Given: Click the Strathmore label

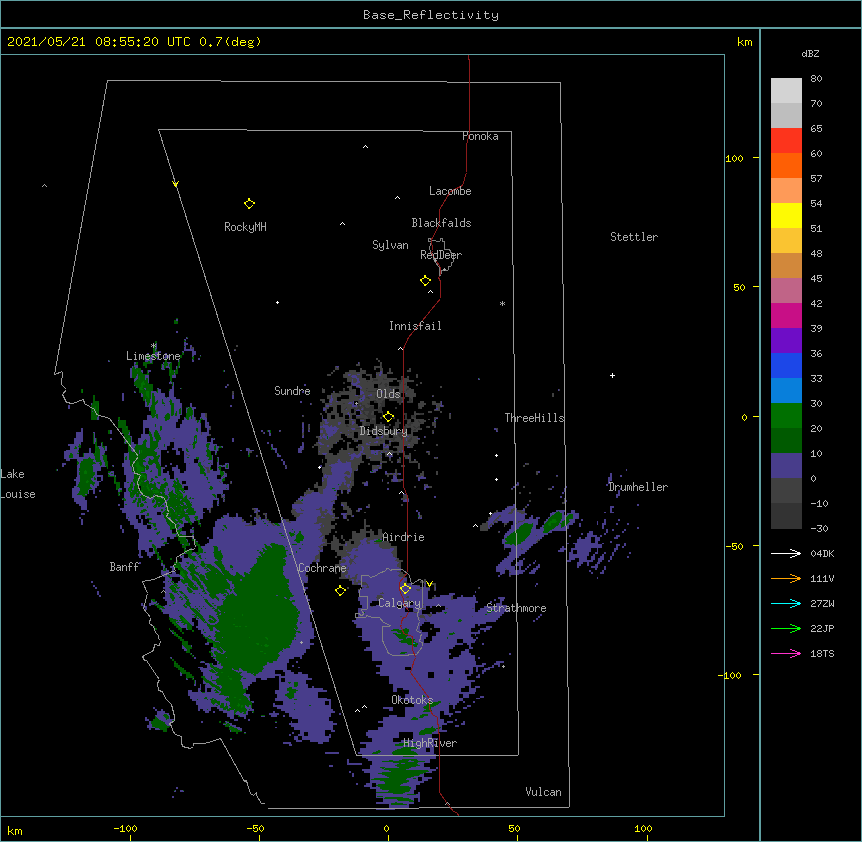Looking at the screenshot, I should (x=516, y=608).
